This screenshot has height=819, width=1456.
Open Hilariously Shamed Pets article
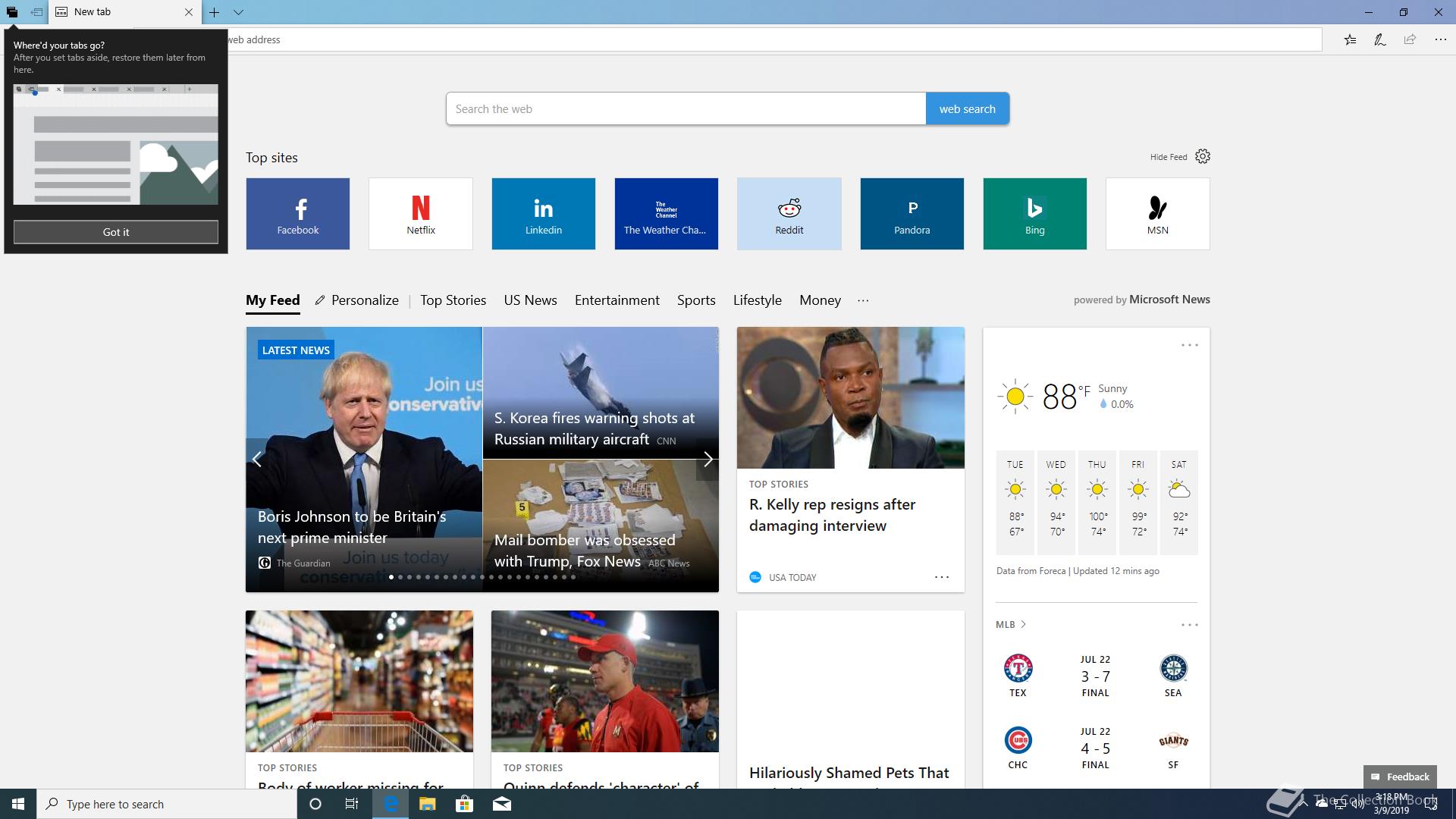click(849, 773)
